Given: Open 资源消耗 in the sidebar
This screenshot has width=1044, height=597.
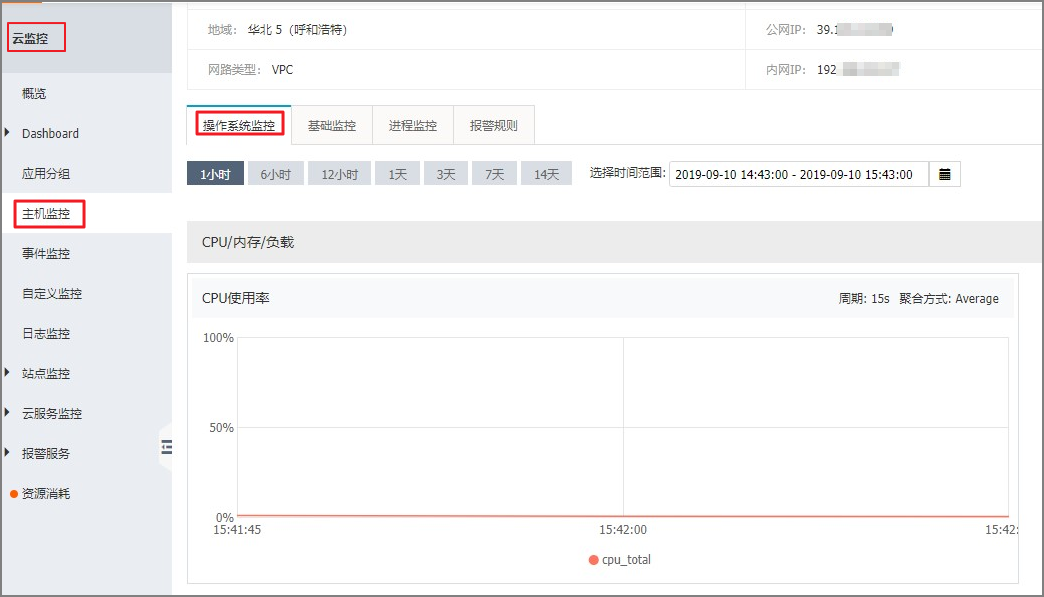Looking at the screenshot, I should click(x=45, y=493).
